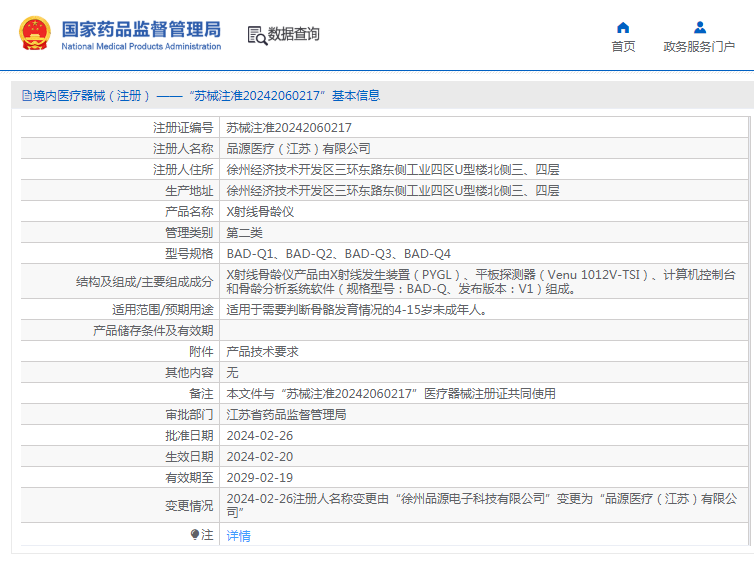
Task: Select the 适用范围 intended use text
Action: pos(357,310)
